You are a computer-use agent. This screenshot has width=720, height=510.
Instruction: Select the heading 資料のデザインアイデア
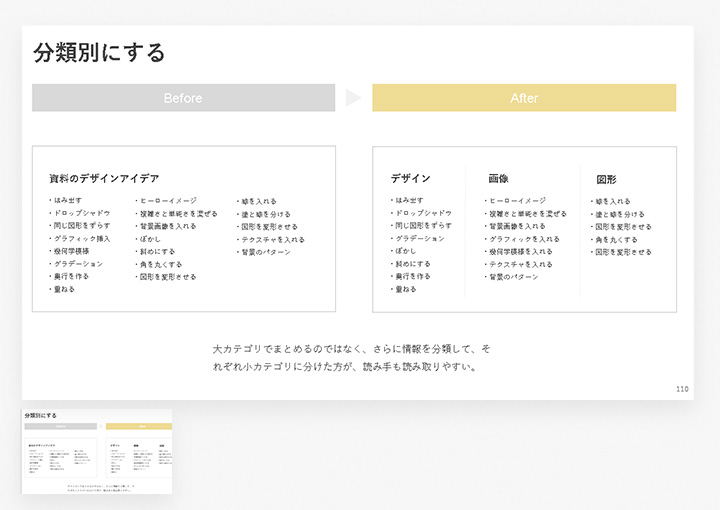tap(104, 178)
